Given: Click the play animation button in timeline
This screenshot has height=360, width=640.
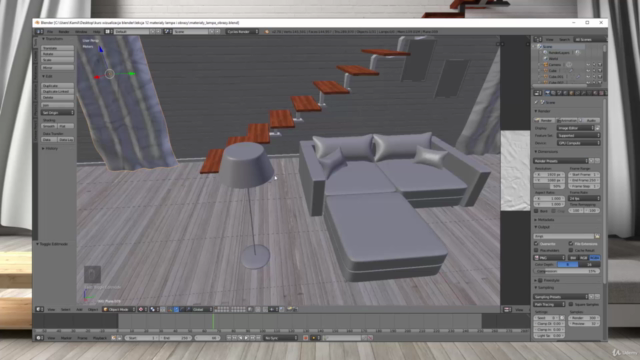Looking at the screenshot, I should point(247,338).
